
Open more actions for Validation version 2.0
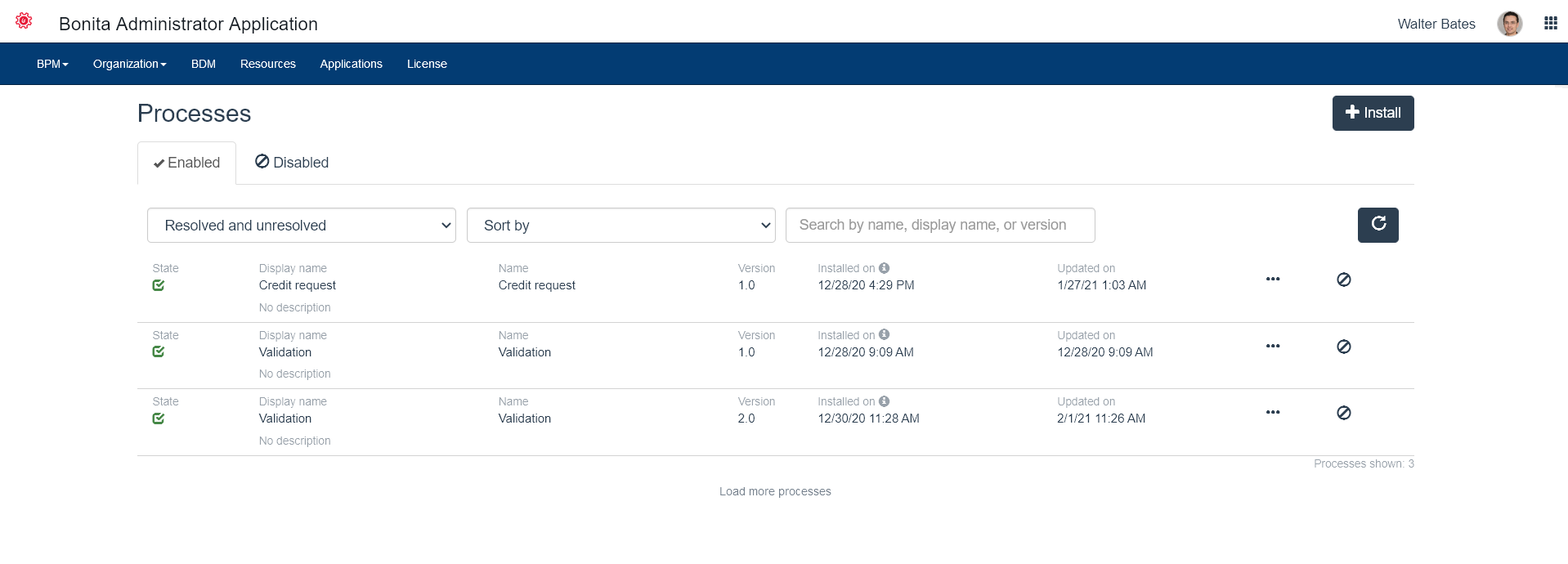click(x=1272, y=413)
